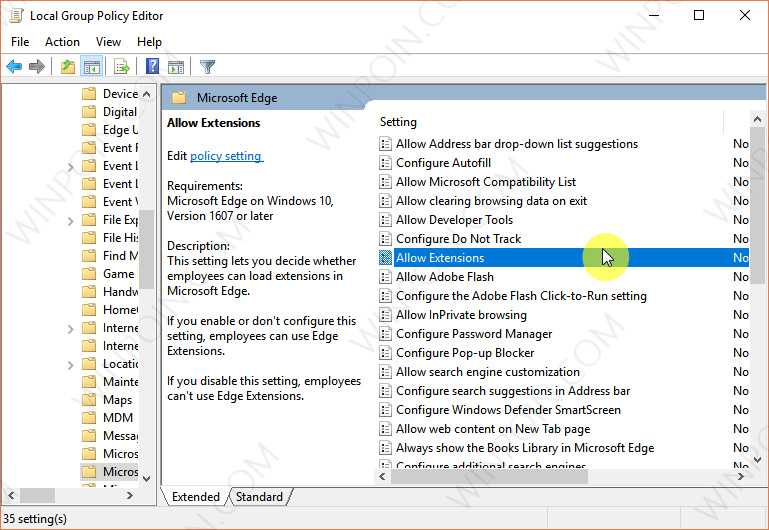Open the View menu
Viewport: 769px width, 530px height.
click(x=108, y=42)
